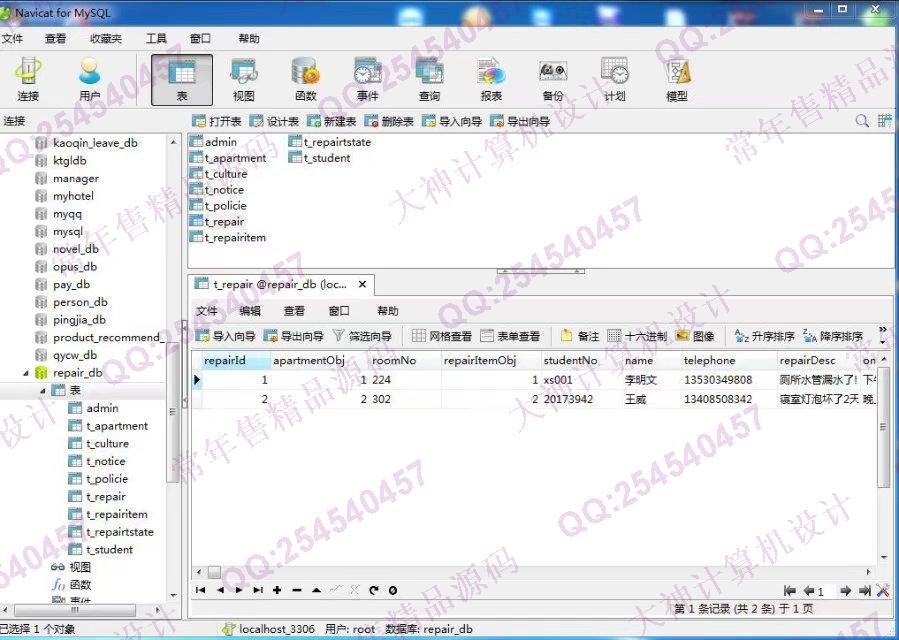
Task: Open the 函数 (Function) toolbar icon
Action: [306, 80]
